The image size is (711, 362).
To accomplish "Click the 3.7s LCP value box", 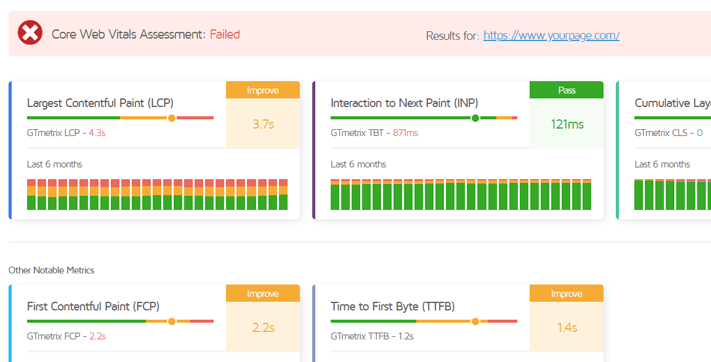I will [263, 123].
